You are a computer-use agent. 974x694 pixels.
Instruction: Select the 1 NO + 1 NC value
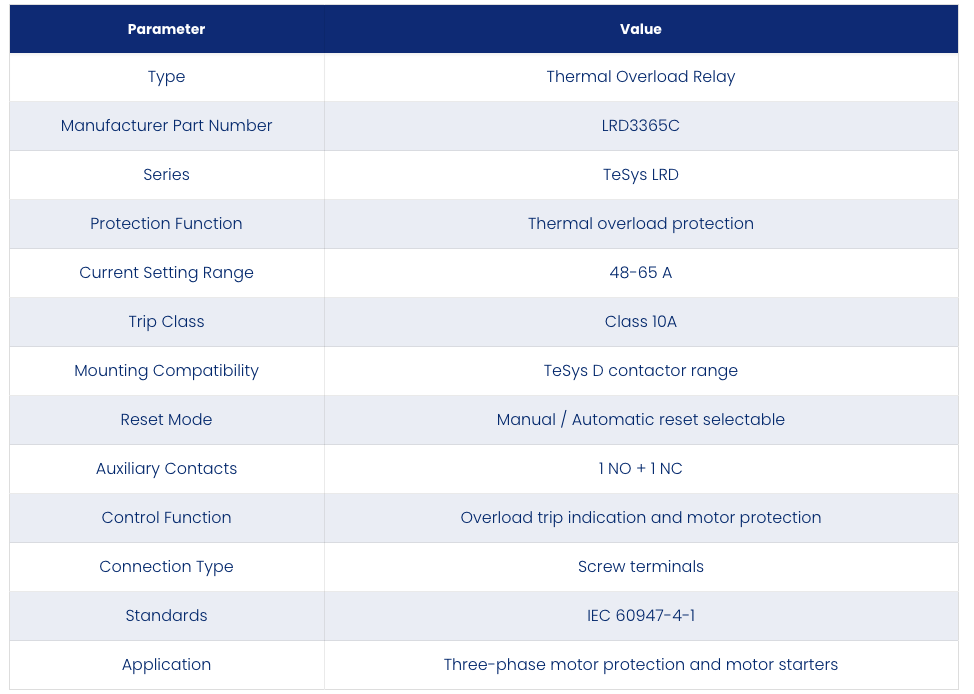point(640,469)
